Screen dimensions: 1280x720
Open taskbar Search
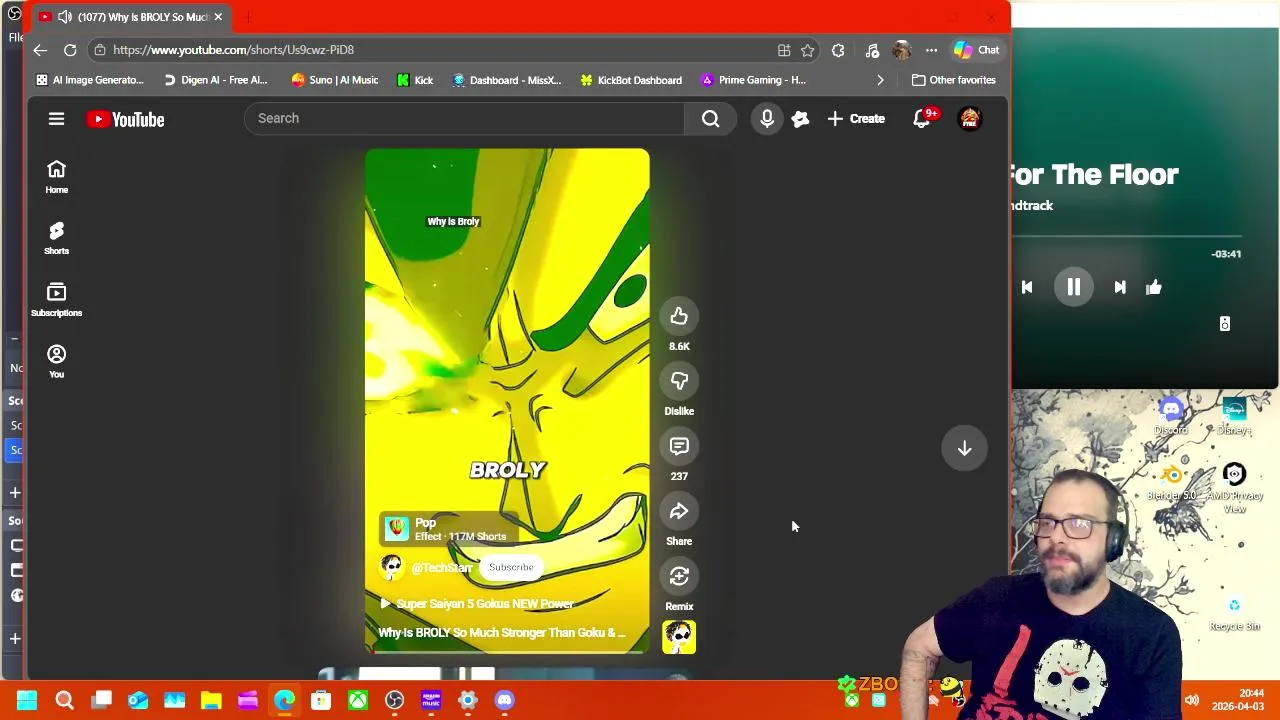pos(64,700)
